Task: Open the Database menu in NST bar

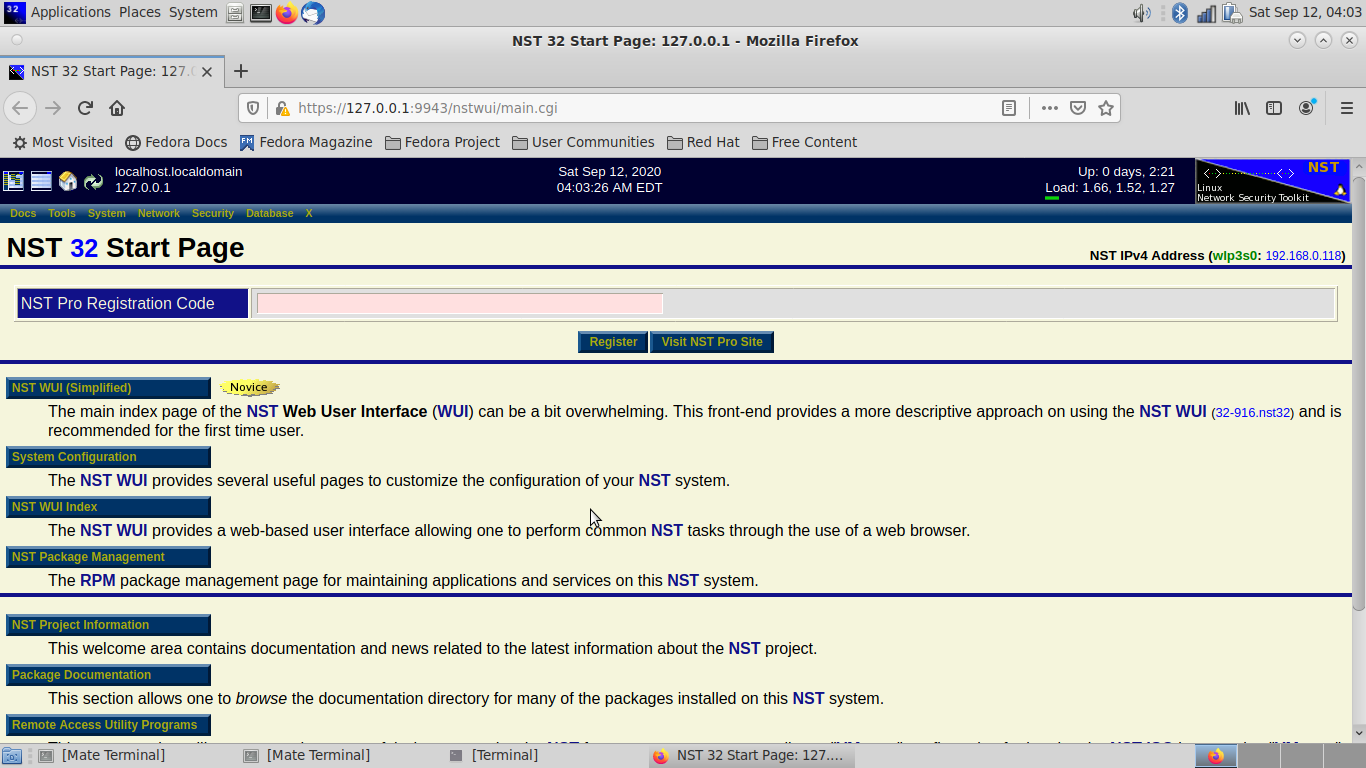Action: tap(270, 213)
